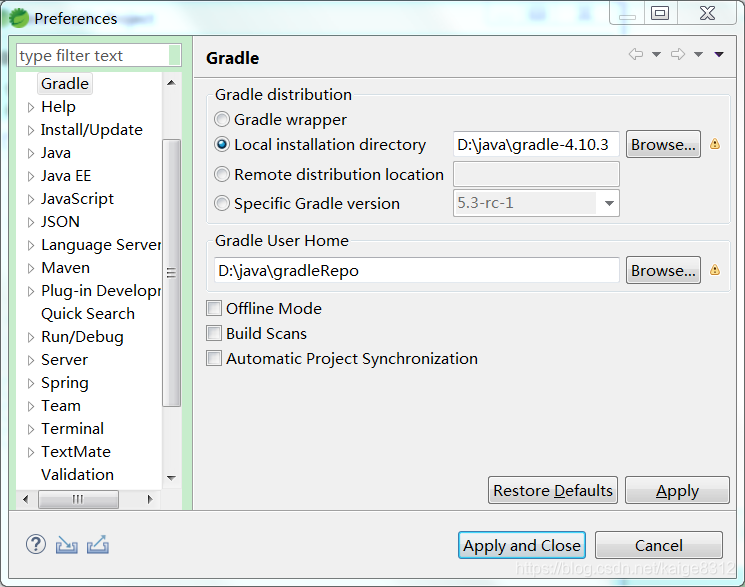
Task: Go back using the left arrow icon
Action: [636, 54]
